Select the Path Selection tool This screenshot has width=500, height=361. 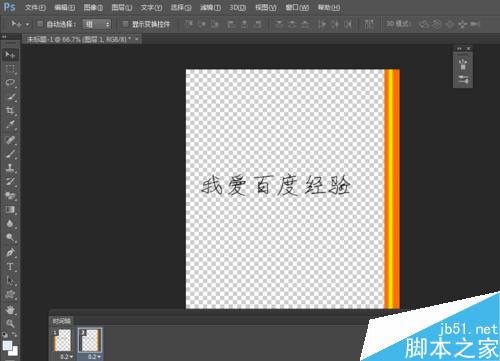coord(10,281)
